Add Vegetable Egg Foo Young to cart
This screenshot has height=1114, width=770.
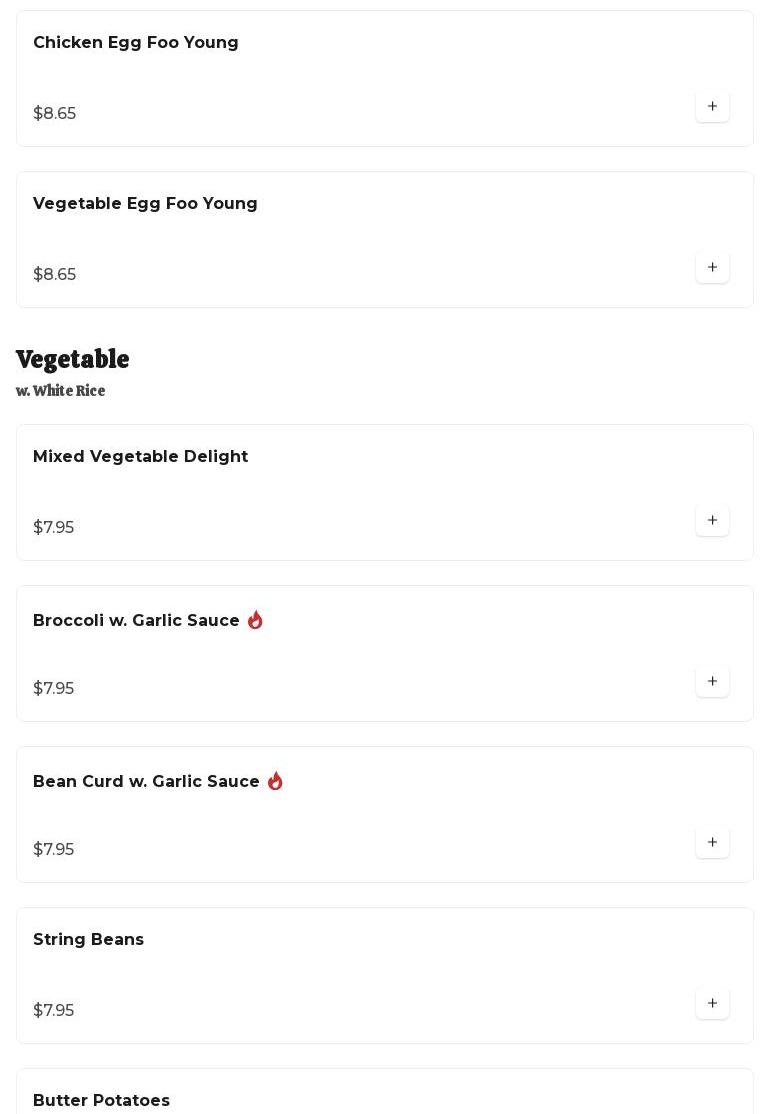pyautogui.click(x=712, y=268)
